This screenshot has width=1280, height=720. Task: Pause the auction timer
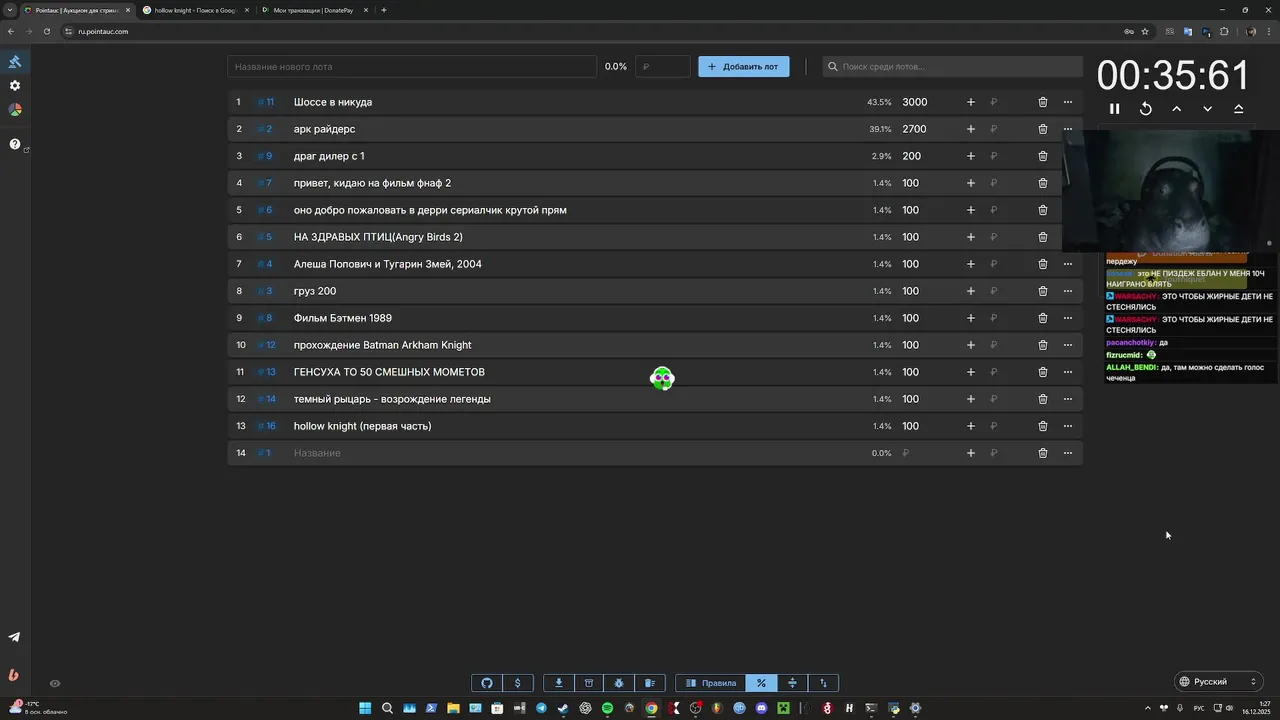[x=1115, y=109]
